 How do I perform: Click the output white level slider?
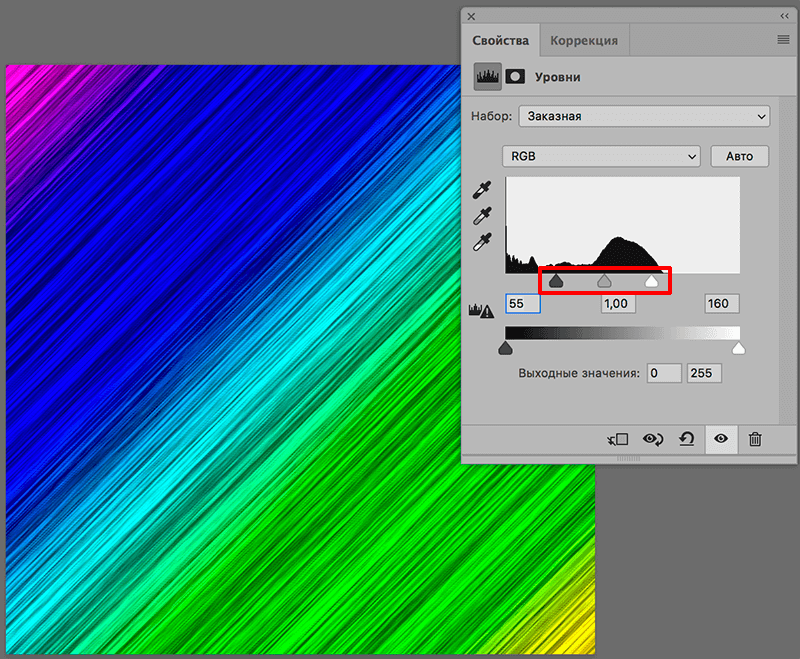tap(739, 348)
